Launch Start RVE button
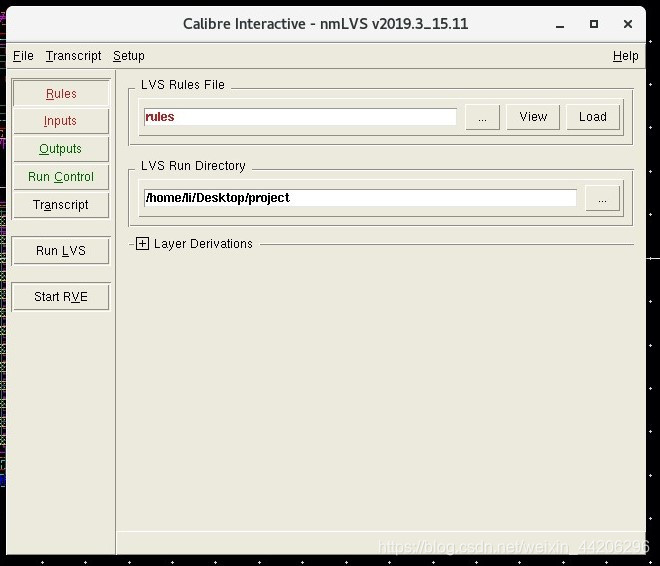The width and height of the screenshot is (660, 566). [61, 297]
